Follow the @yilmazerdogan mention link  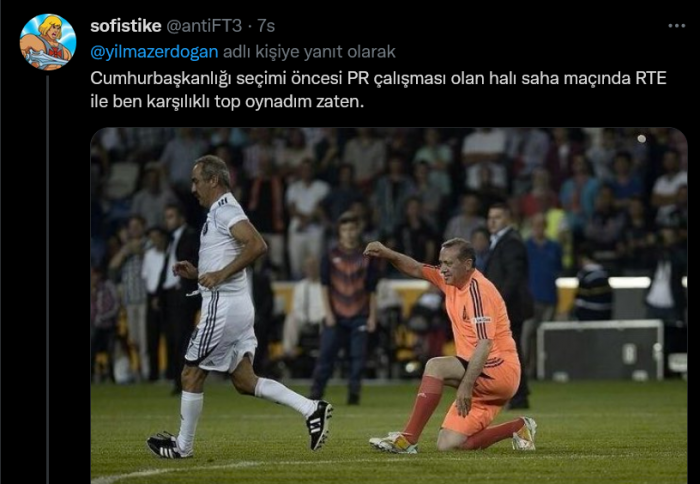click(154, 52)
